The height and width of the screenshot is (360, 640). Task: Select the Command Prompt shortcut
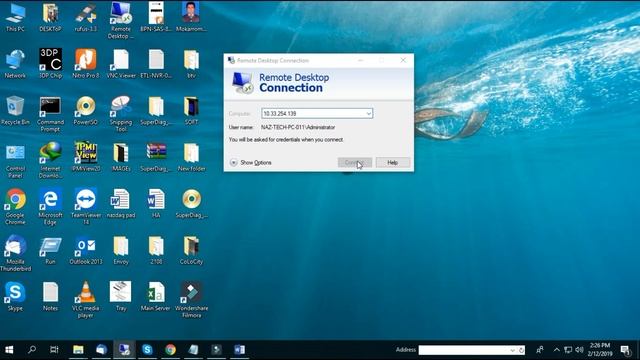(x=50, y=114)
